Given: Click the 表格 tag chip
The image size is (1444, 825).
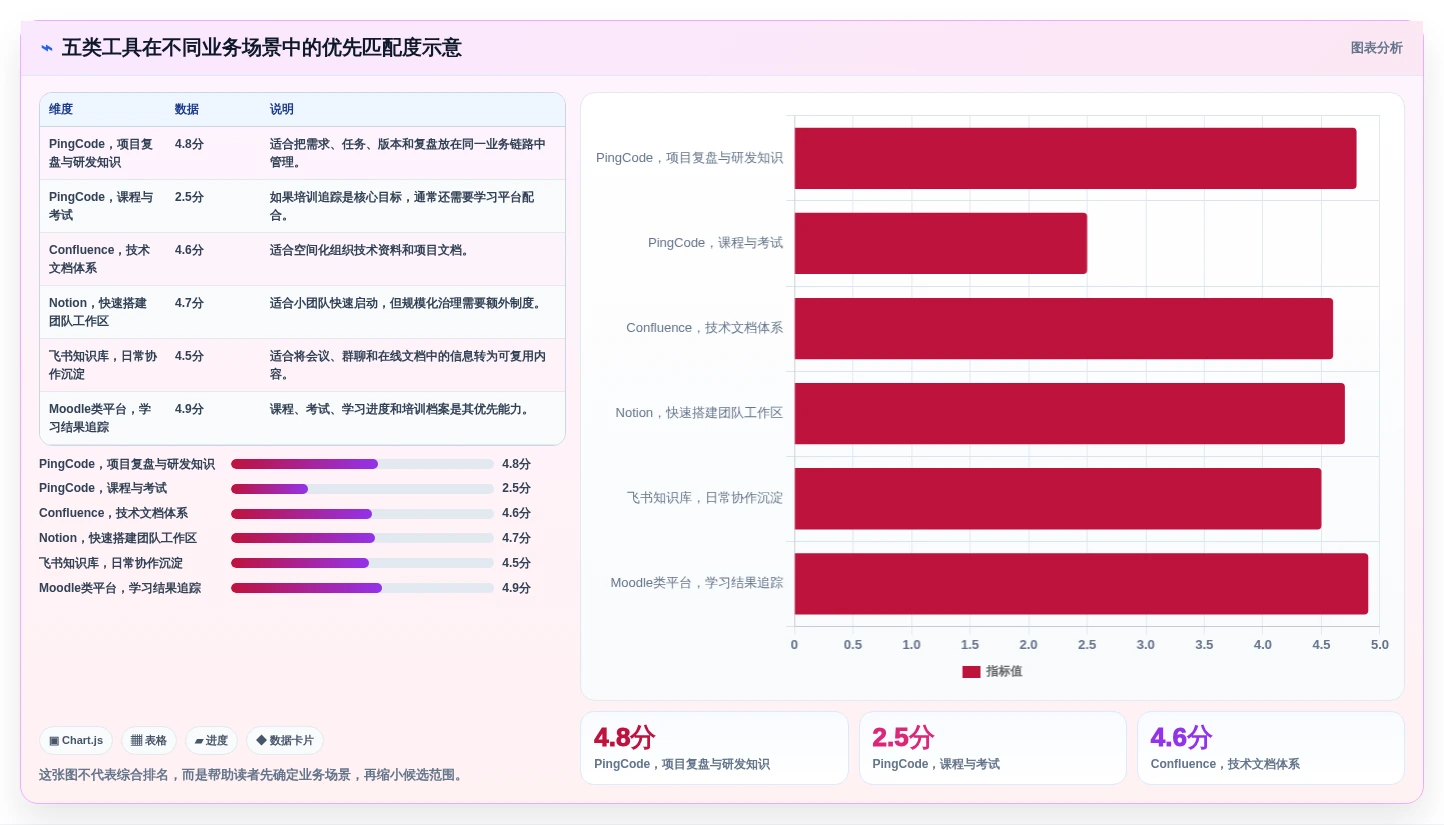Looking at the screenshot, I should (x=149, y=741).
